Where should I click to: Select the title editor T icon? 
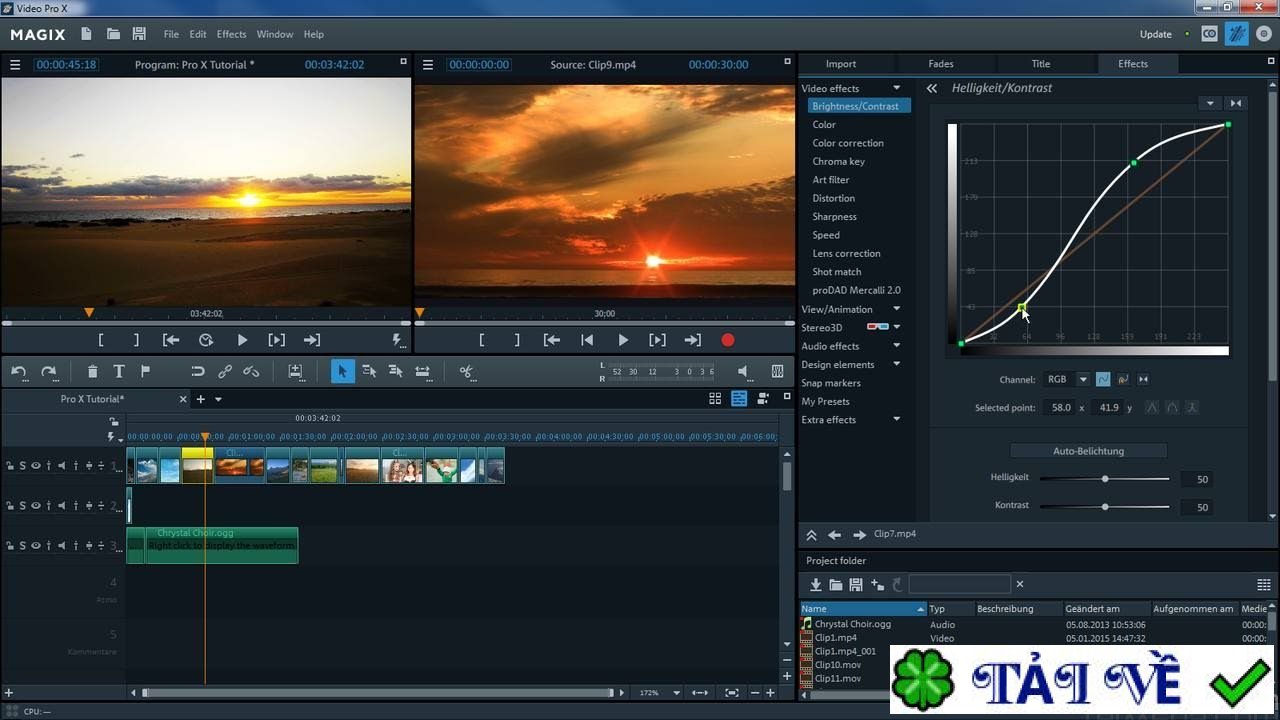(x=118, y=371)
